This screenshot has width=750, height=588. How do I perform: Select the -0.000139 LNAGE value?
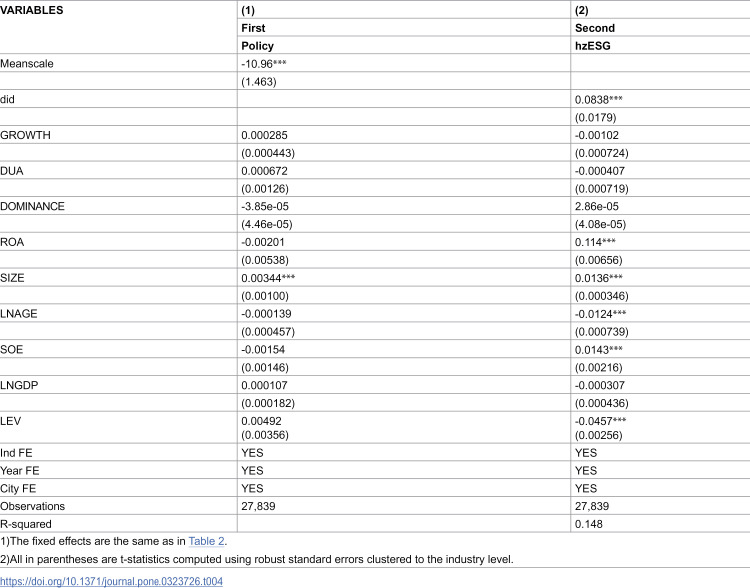tap(266, 314)
